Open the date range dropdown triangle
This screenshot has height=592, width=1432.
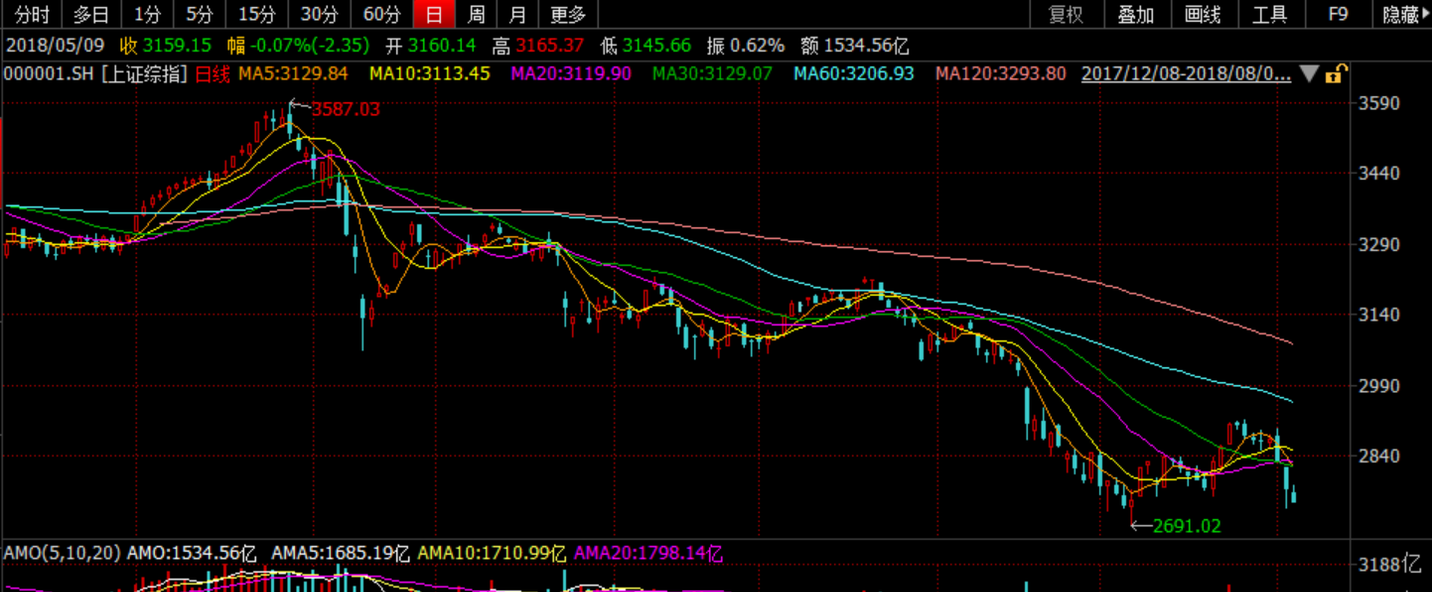pyautogui.click(x=1309, y=74)
